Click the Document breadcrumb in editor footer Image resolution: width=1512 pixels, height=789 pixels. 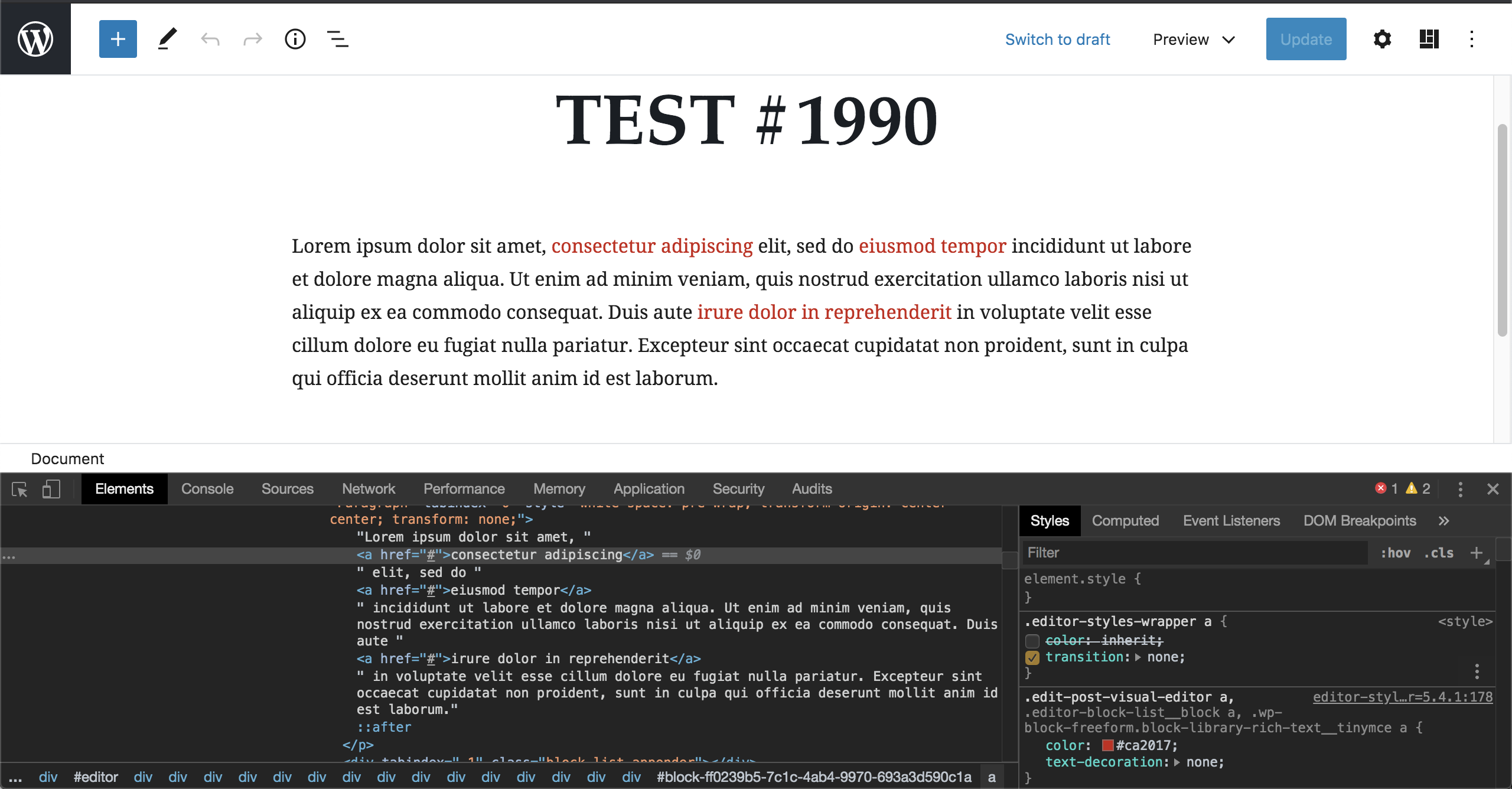67,459
